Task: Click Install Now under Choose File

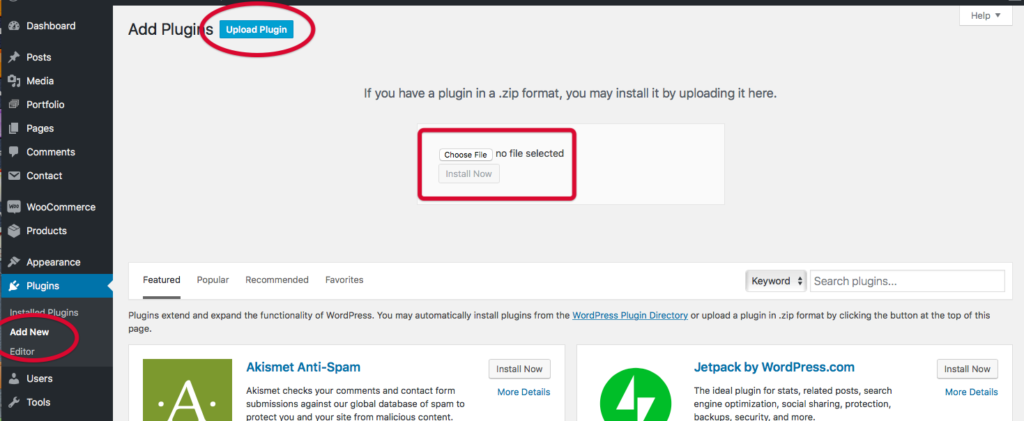Action: coord(469,174)
